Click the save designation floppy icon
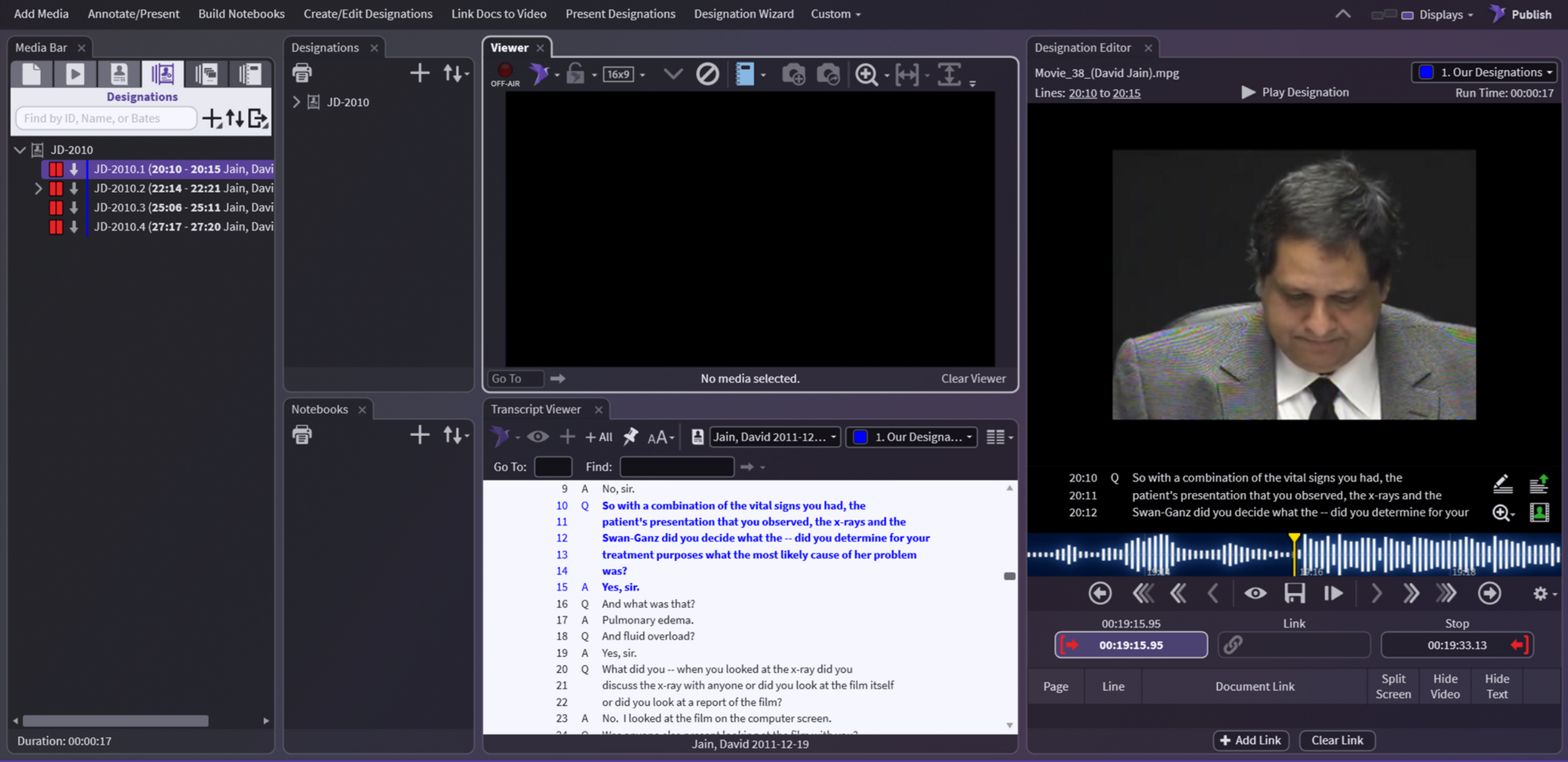This screenshot has width=1568, height=762. pos(1294,593)
